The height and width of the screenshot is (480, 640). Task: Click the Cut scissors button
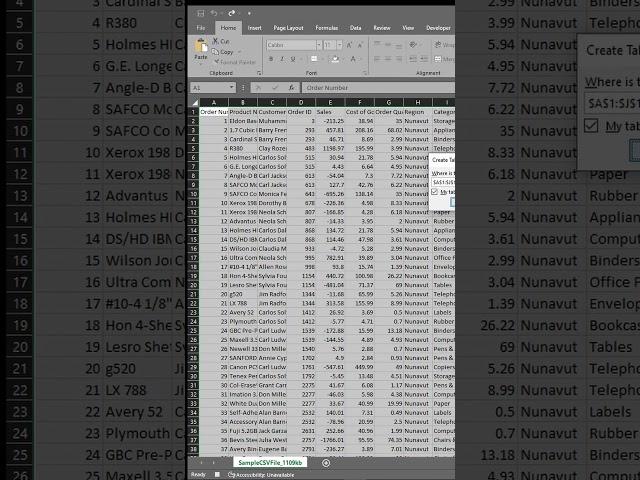pyautogui.click(x=221, y=41)
